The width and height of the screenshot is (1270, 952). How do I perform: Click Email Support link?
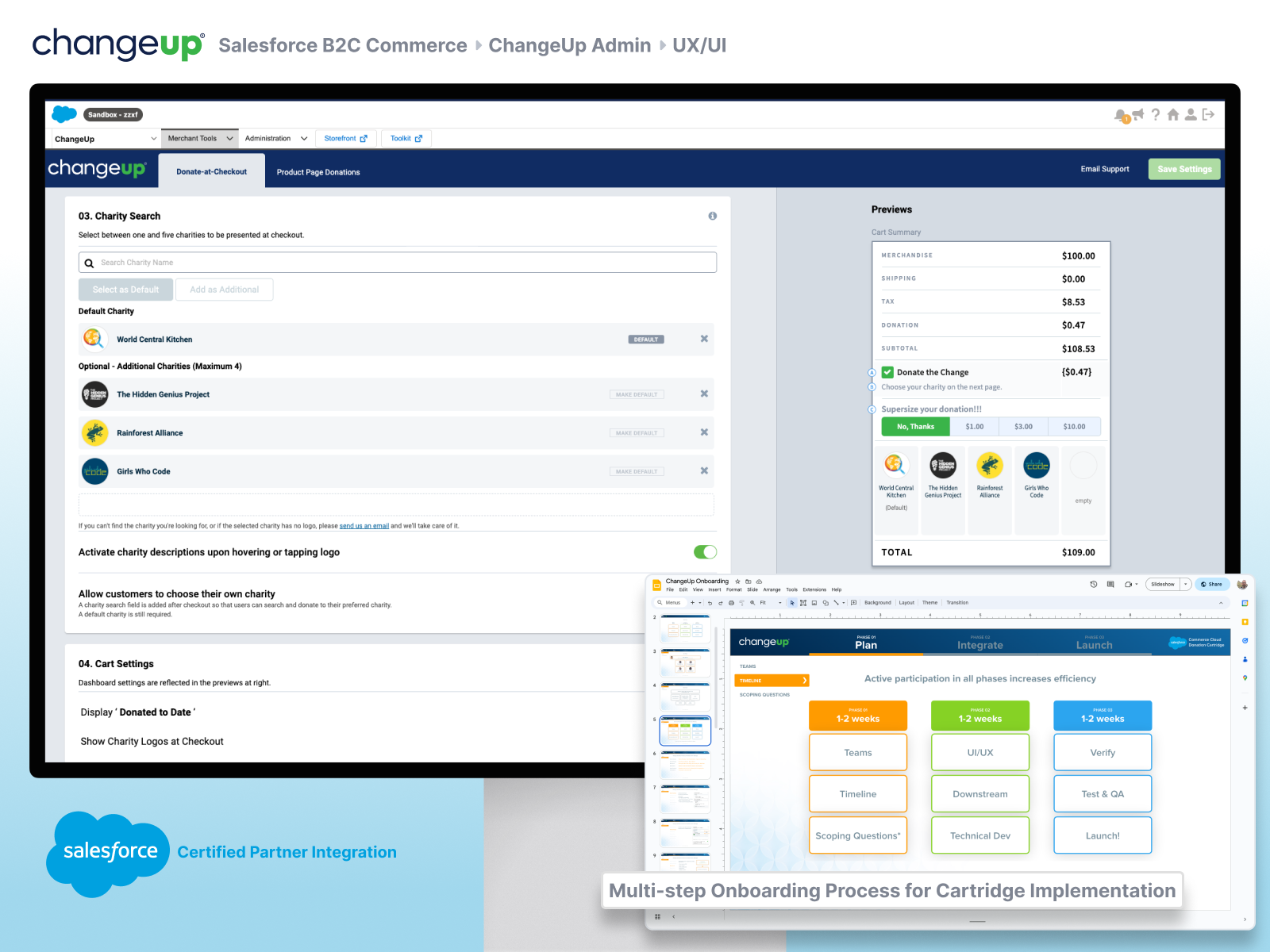click(1104, 169)
